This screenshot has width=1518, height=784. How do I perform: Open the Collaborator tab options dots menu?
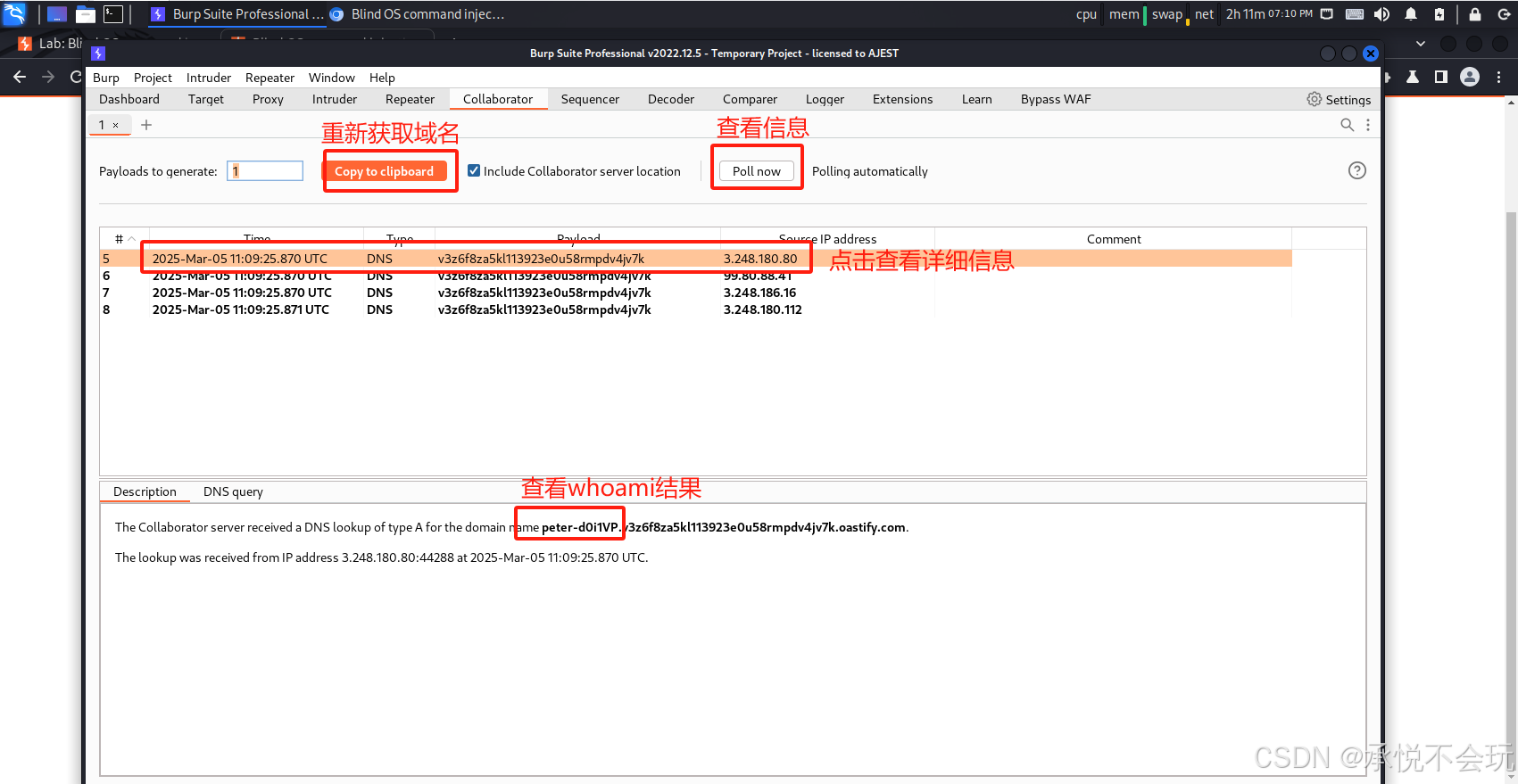pyautogui.click(x=1368, y=125)
